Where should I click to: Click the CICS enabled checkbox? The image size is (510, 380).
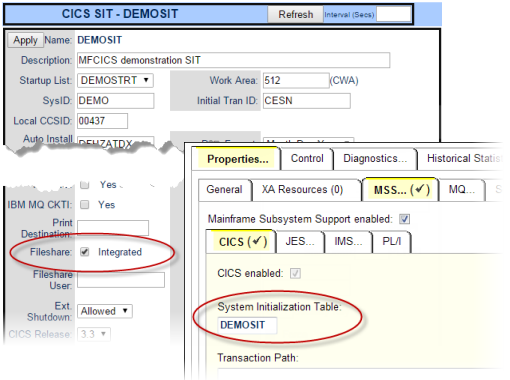click(x=295, y=274)
